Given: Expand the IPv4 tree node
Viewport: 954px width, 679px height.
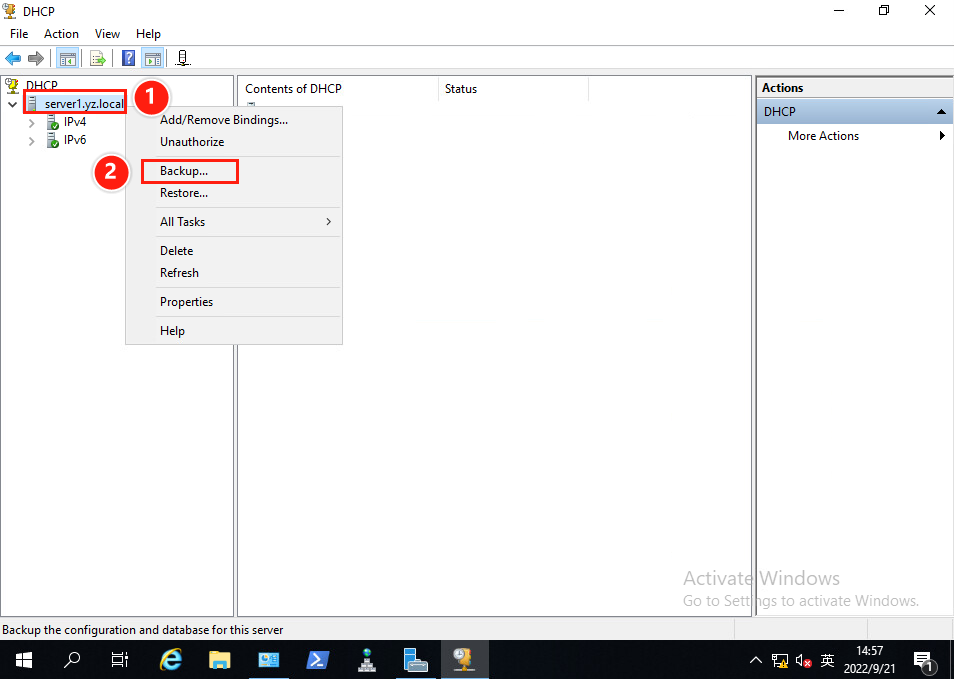Looking at the screenshot, I should tap(31, 121).
